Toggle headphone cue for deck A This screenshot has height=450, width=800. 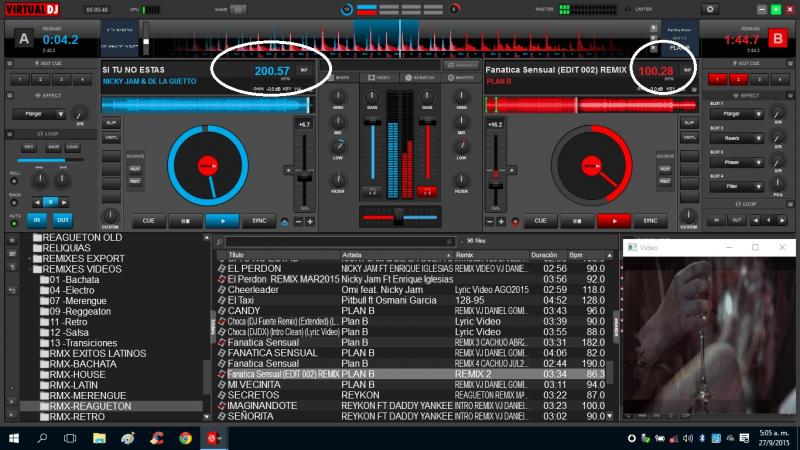372,192
